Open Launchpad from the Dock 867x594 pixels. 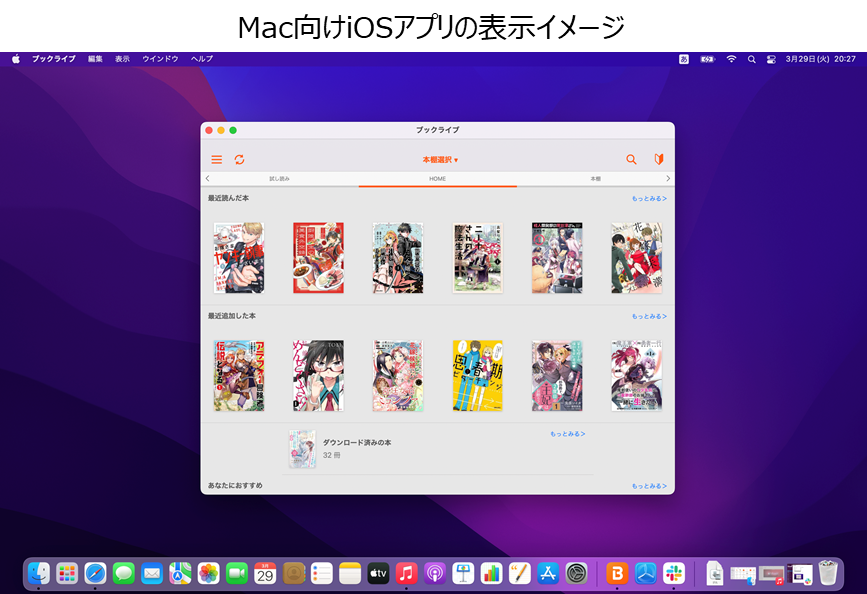coord(67,574)
